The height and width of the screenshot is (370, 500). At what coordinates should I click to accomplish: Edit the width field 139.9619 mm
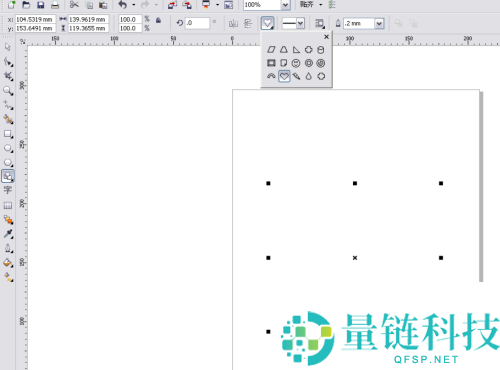(x=89, y=19)
